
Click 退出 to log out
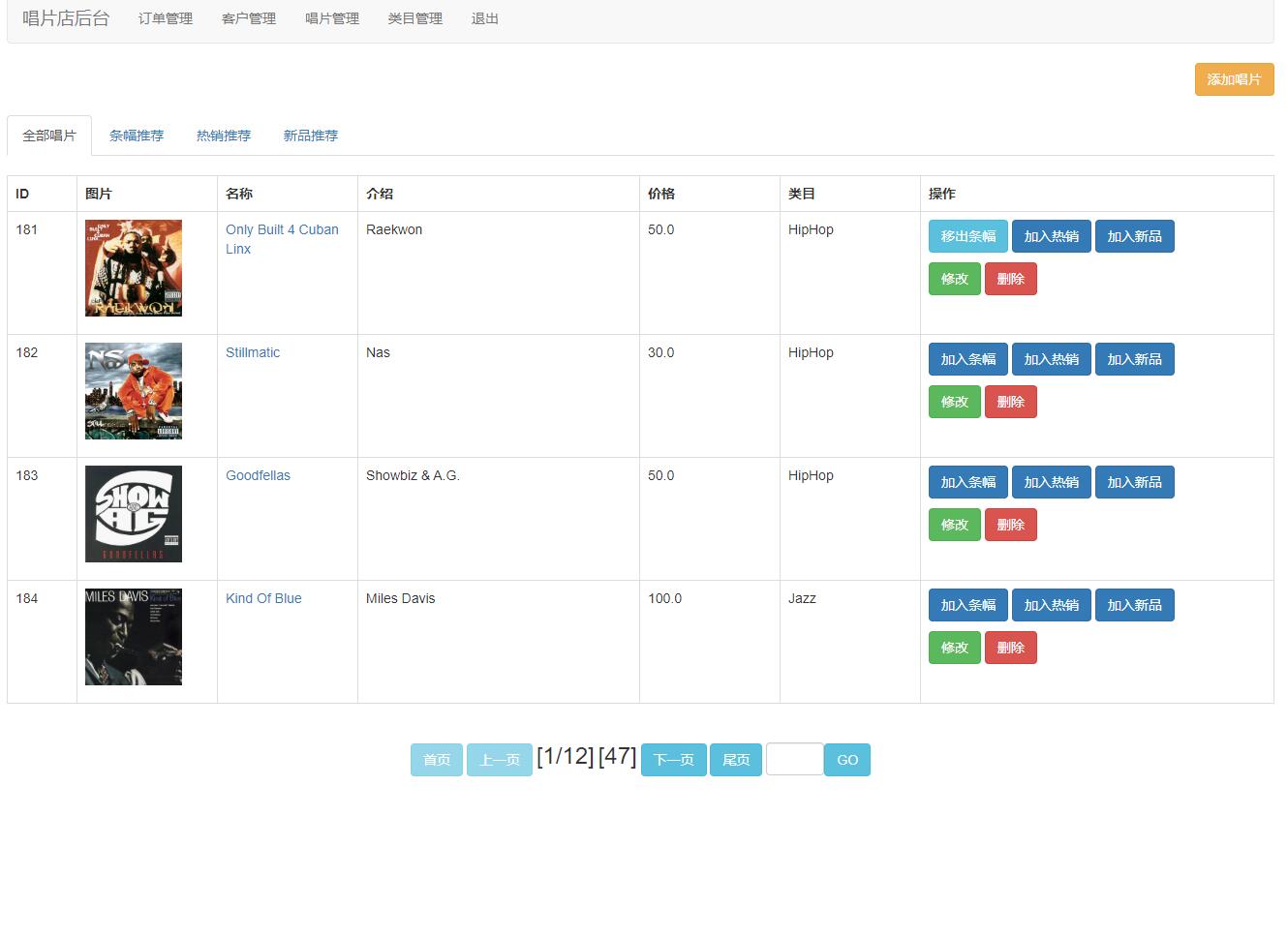pyautogui.click(x=483, y=18)
